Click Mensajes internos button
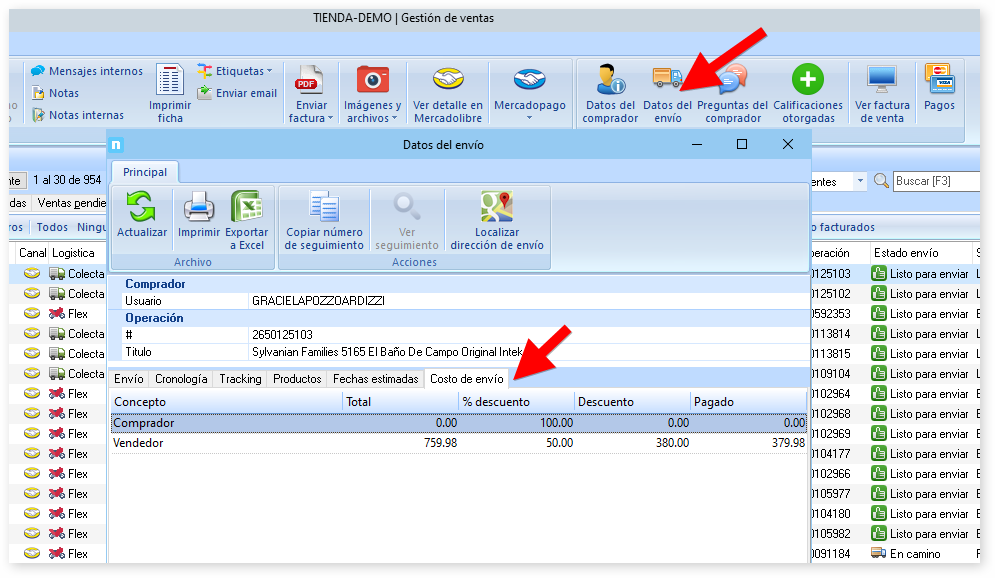Image resolution: width=995 pixels, height=578 pixels. (x=87, y=71)
